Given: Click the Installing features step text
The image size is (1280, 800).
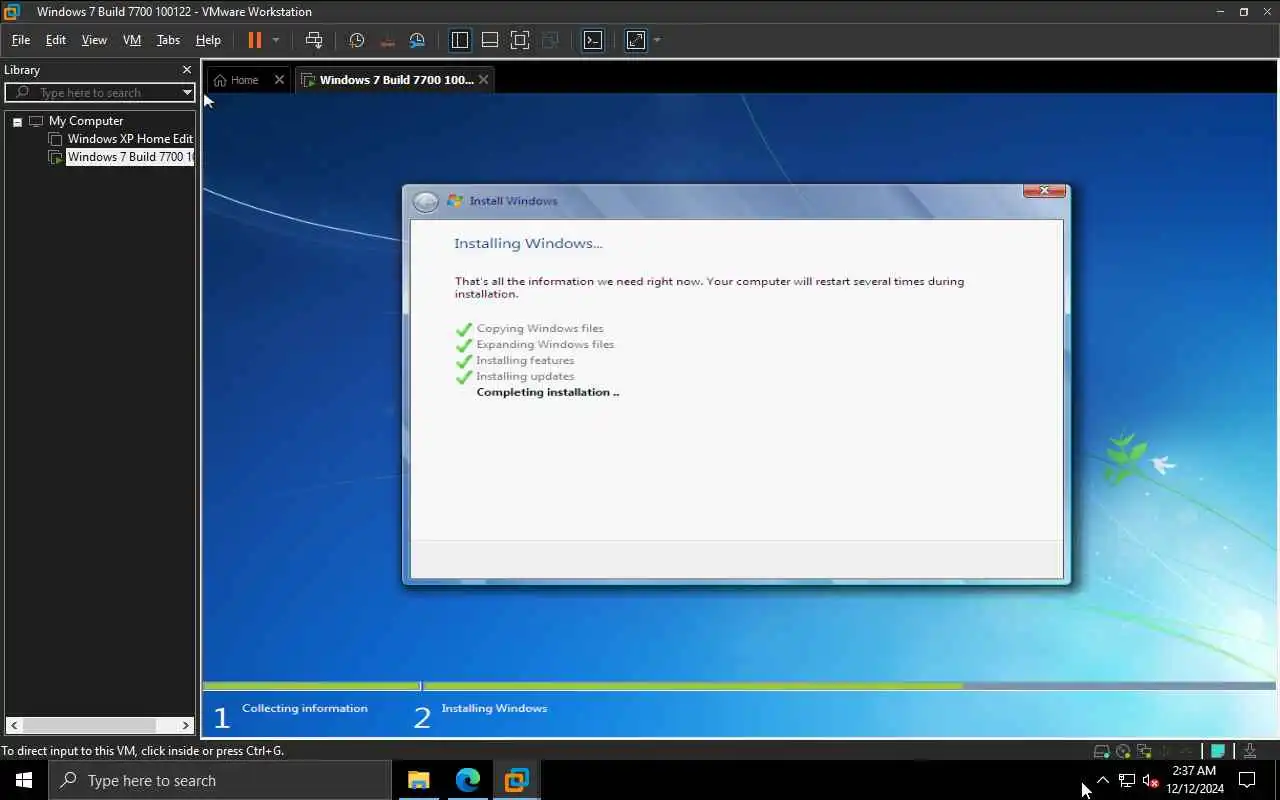Looking at the screenshot, I should 525,360.
